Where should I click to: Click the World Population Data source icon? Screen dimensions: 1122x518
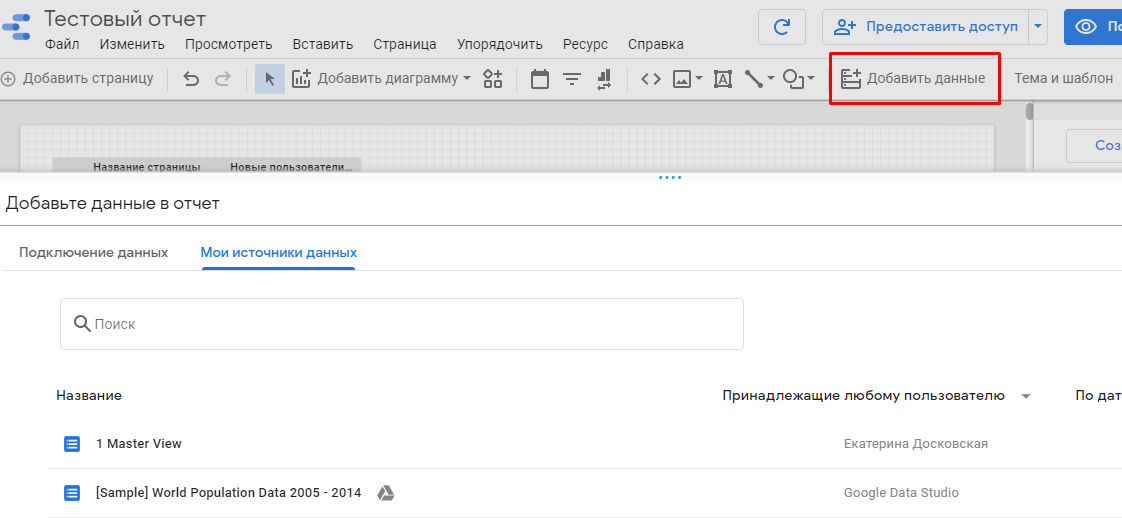72,493
